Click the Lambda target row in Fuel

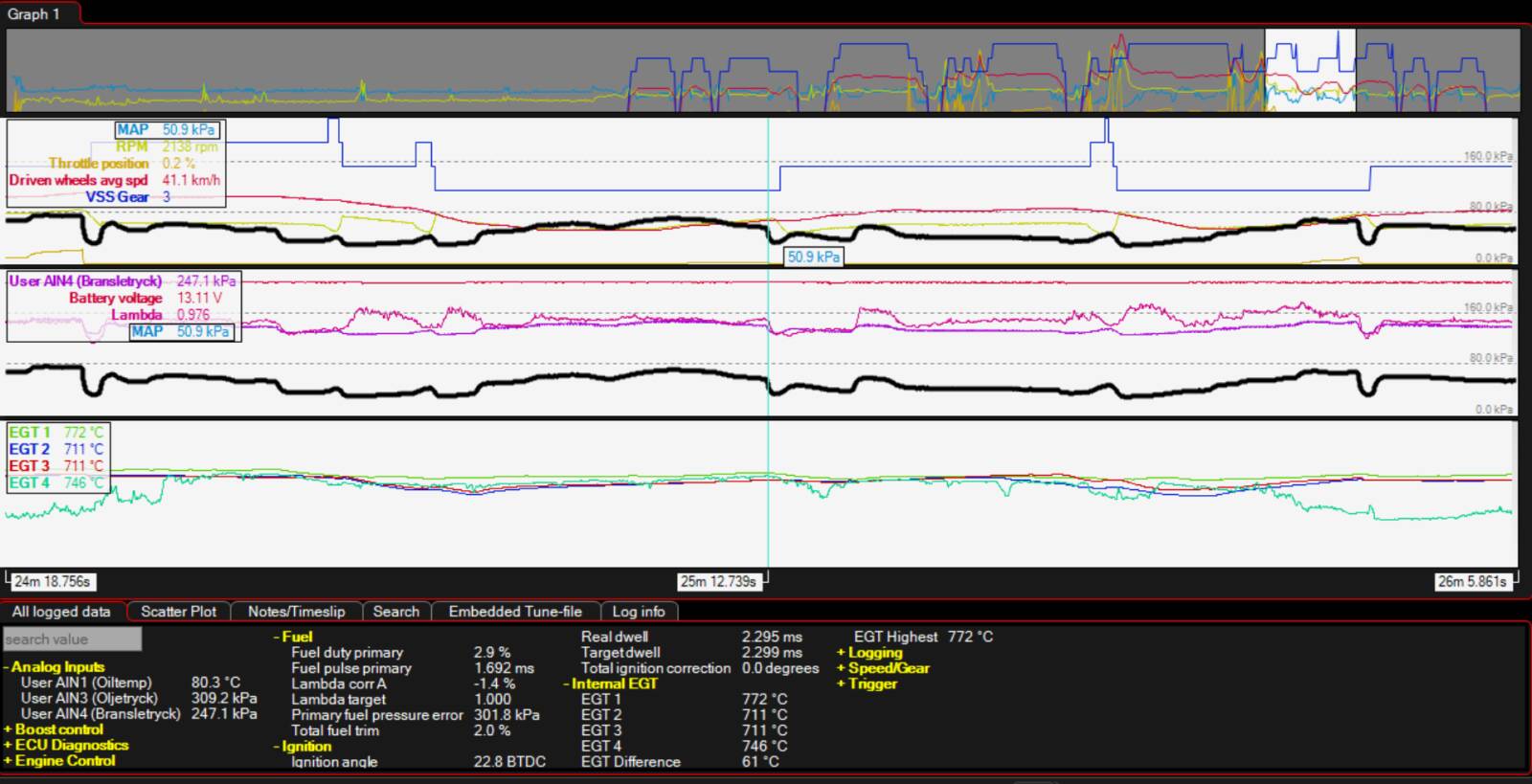click(x=338, y=700)
